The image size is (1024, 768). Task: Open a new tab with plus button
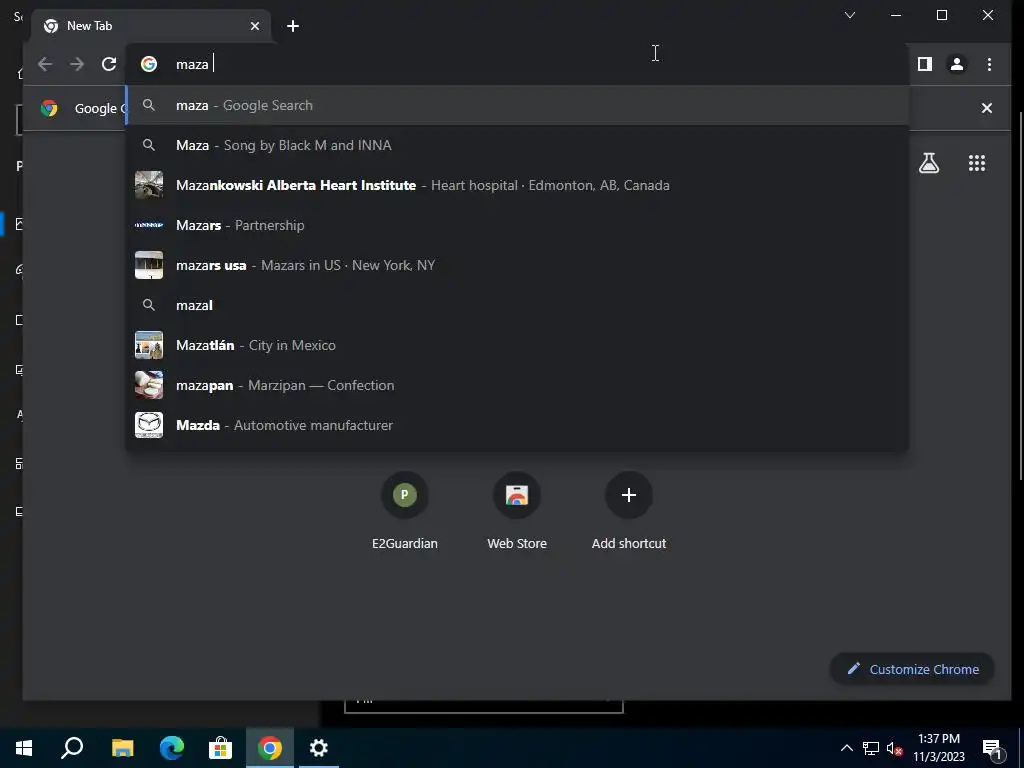(293, 26)
